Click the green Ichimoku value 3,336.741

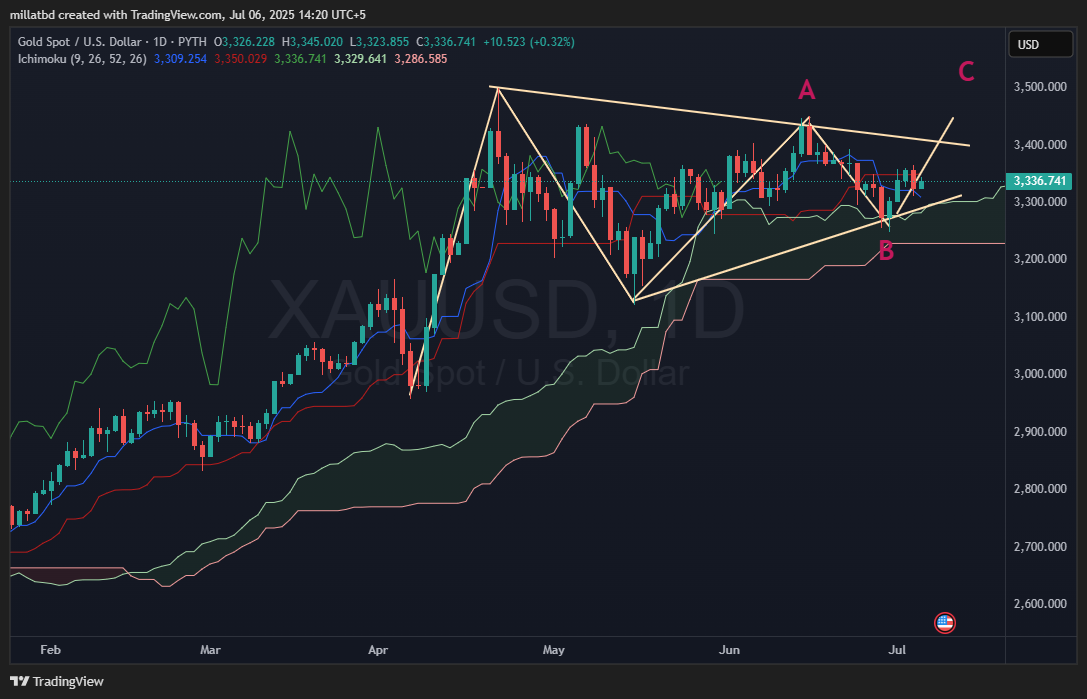tap(300, 59)
